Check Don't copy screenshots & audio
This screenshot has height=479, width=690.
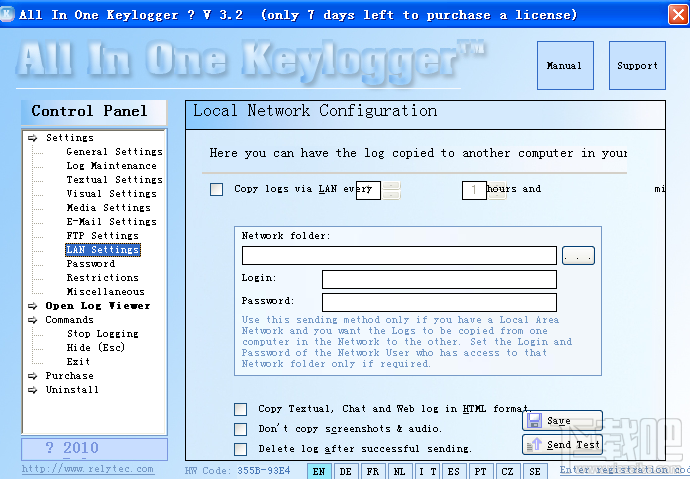coord(240,429)
